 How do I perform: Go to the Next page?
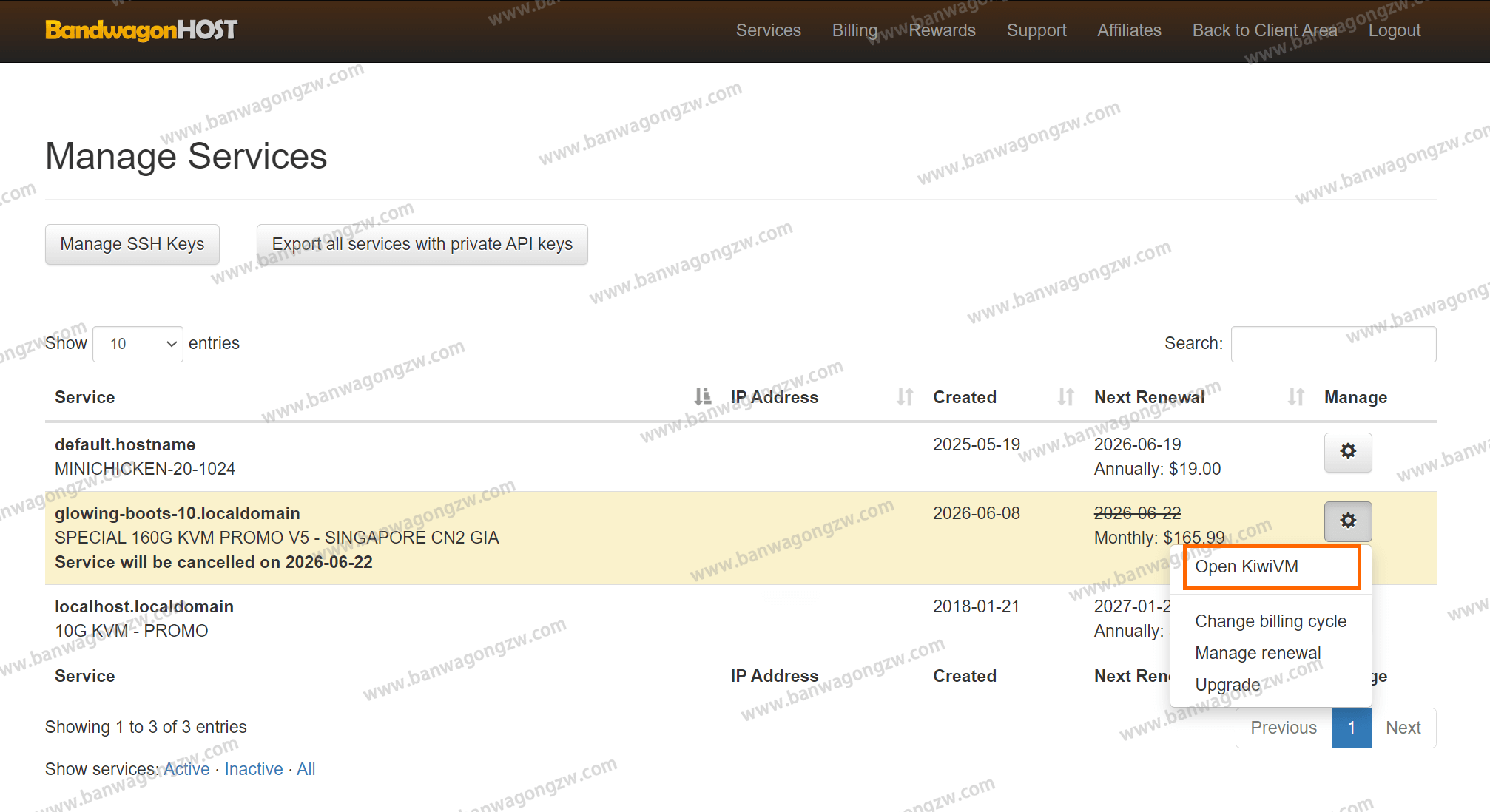1403,728
